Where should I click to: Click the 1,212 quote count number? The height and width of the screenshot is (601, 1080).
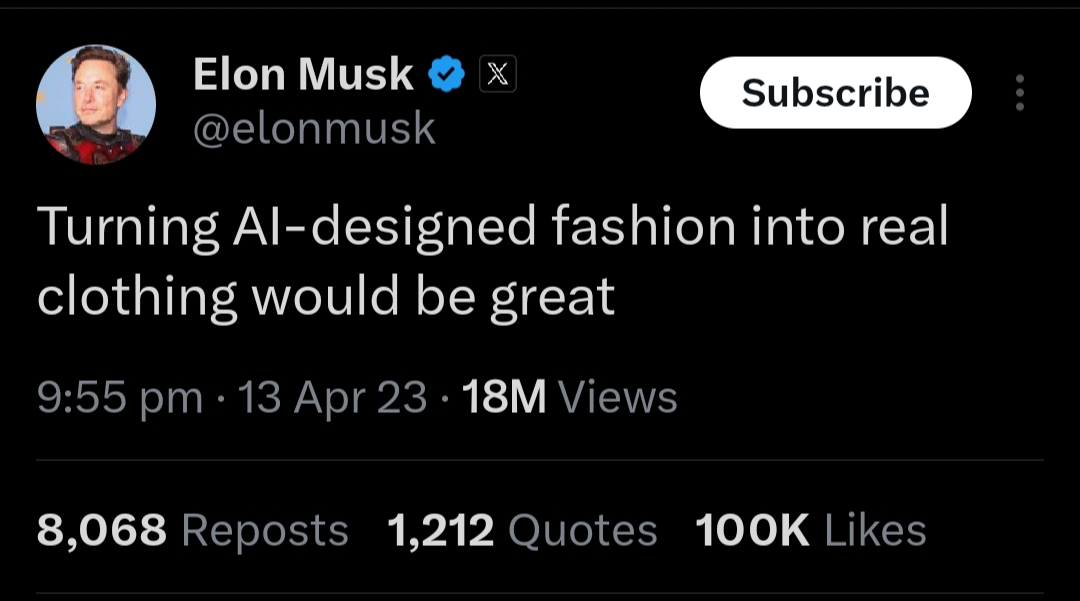point(440,530)
